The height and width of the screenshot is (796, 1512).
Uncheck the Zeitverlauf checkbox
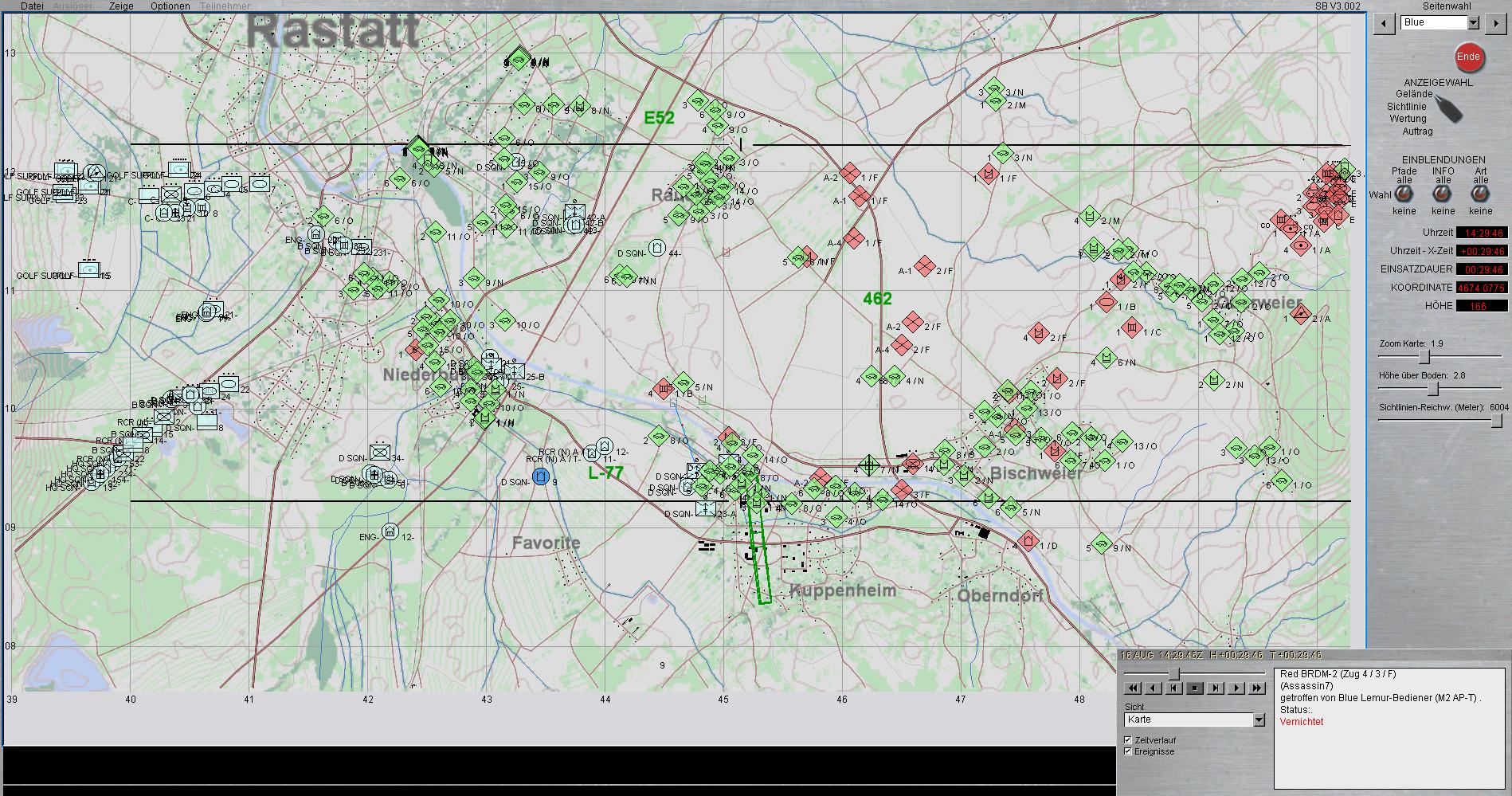pos(1128,740)
